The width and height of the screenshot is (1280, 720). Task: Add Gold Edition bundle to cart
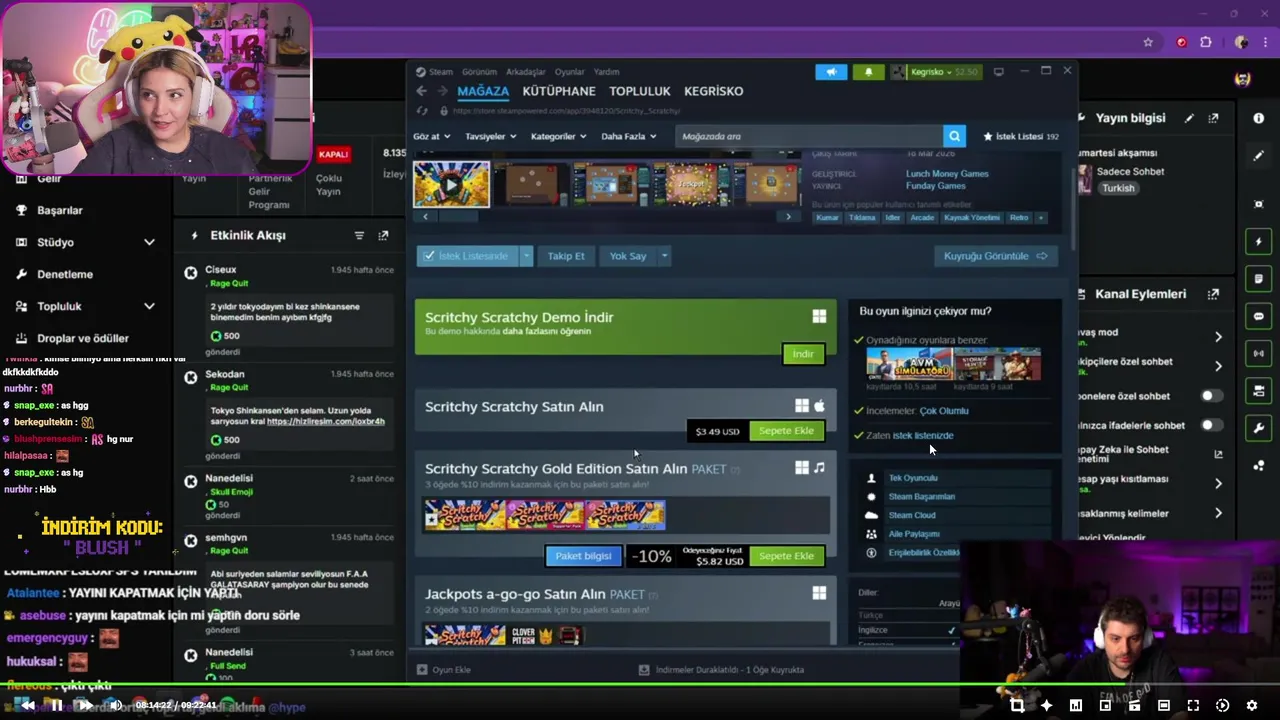tap(786, 556)
